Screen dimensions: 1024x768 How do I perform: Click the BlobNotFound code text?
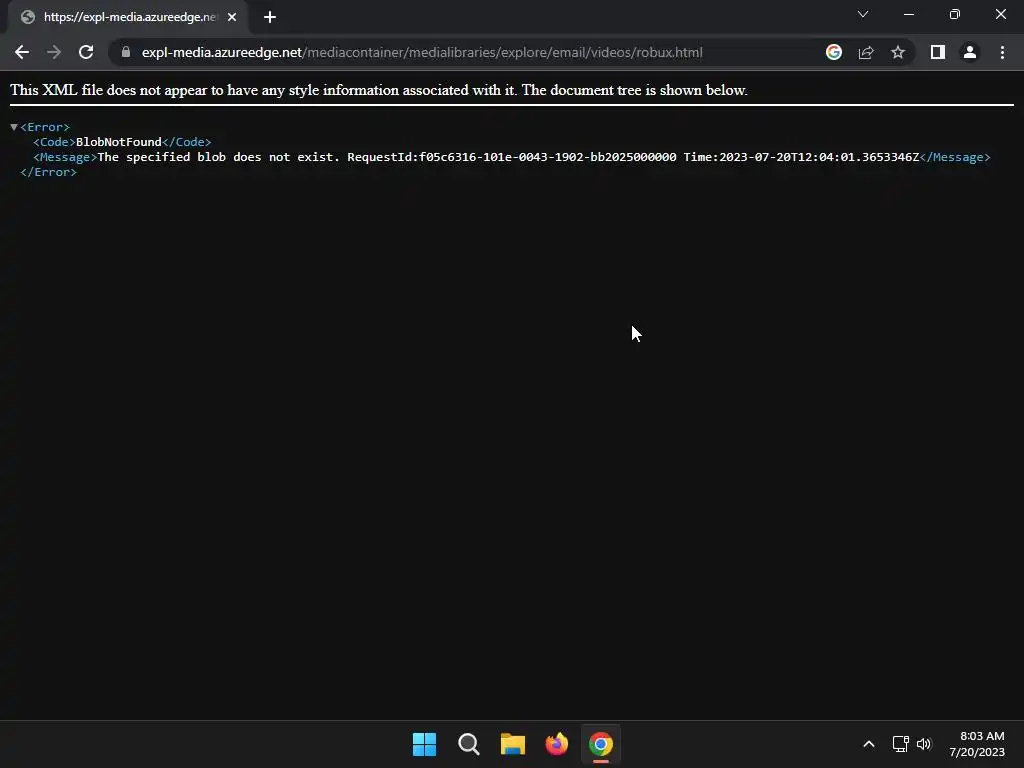(x=119, y=142)
